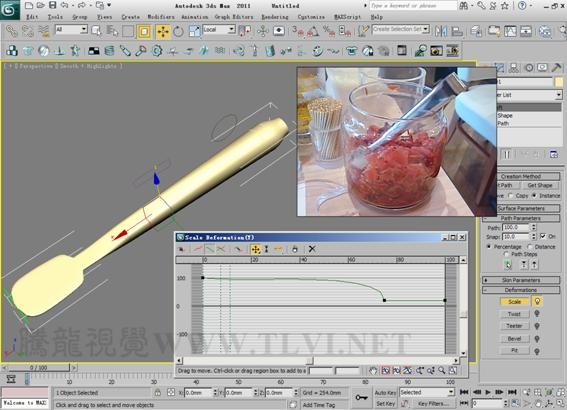Click the Pan hand icon in Scale Deformation
567x410 pixels.
373,371
